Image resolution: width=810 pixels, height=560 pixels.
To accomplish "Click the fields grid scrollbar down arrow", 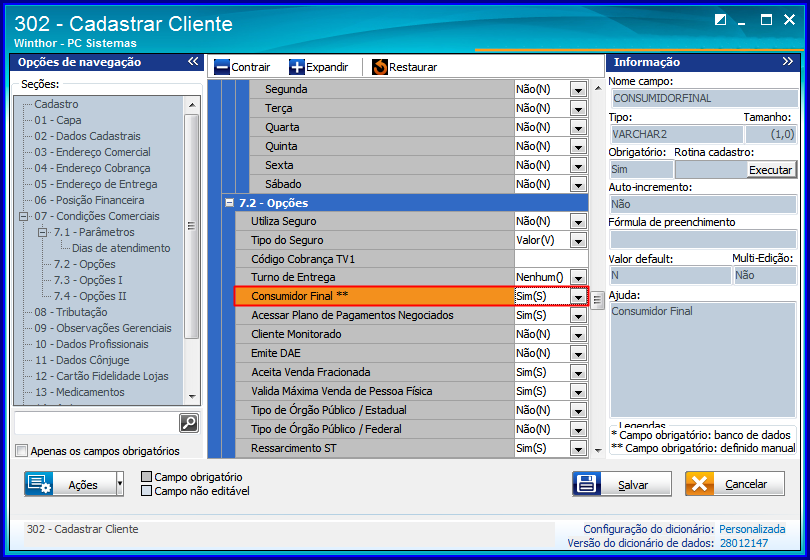I will [598, 450].
